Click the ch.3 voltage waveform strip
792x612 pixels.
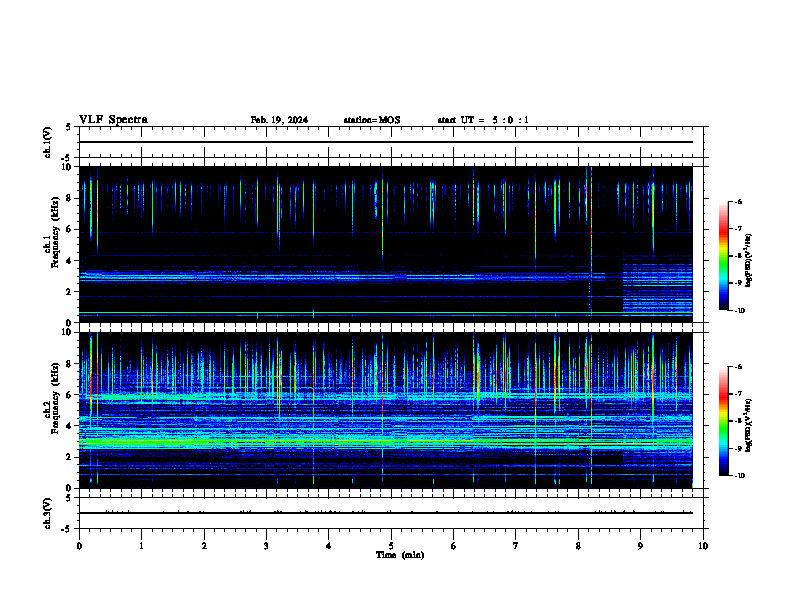coord(391,513)
